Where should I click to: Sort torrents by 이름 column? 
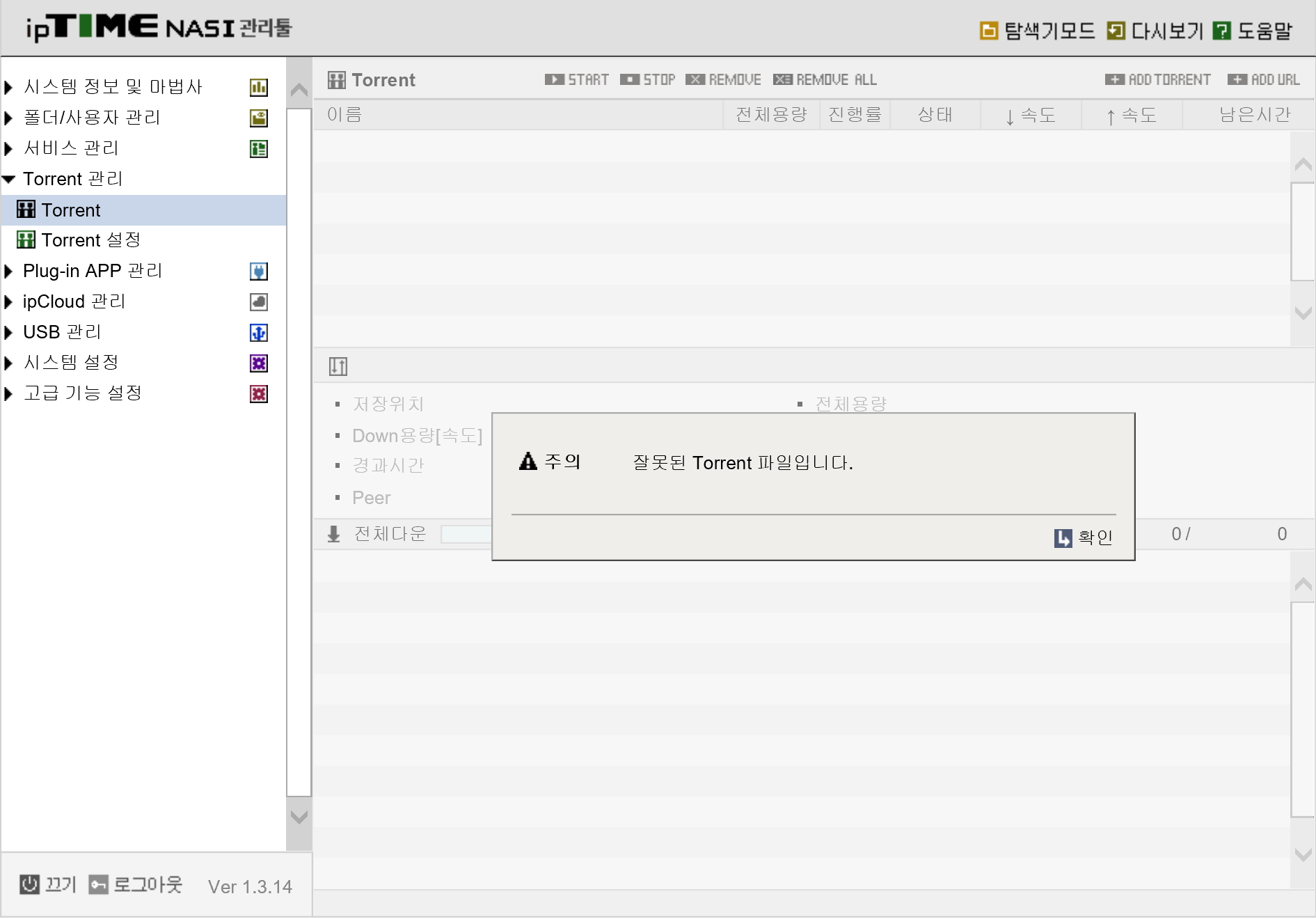coord(518,115)
